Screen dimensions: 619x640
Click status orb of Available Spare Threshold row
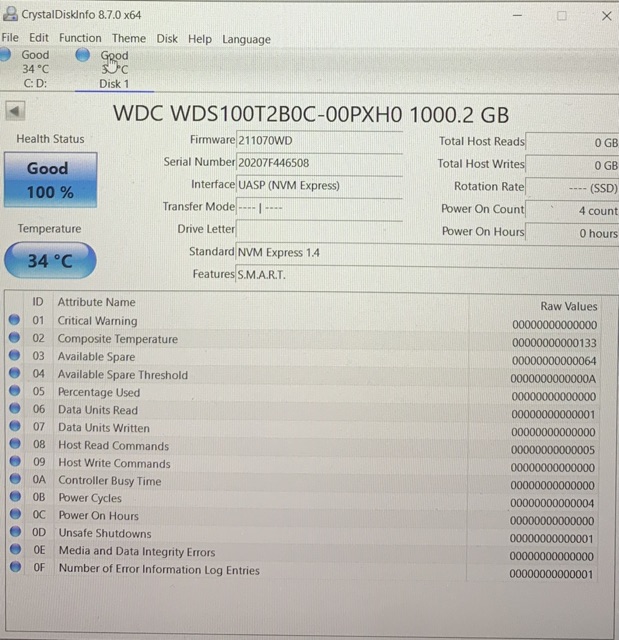pos(15,373)
